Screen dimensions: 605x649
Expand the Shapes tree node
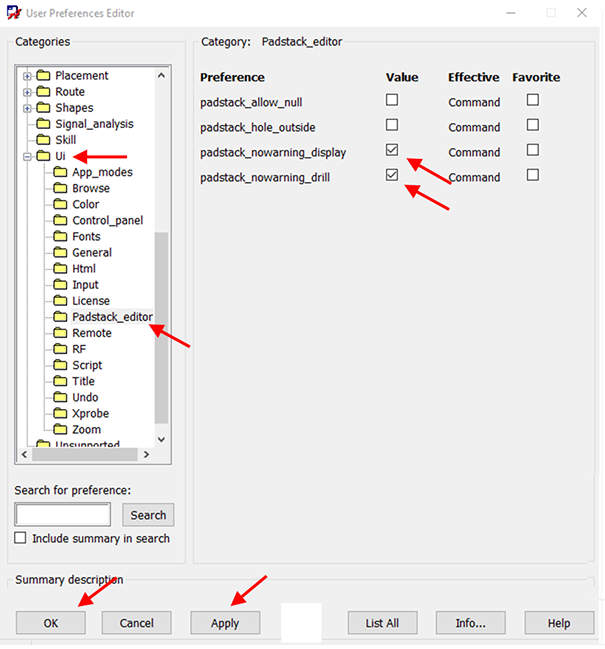click(x=27, y=108)
